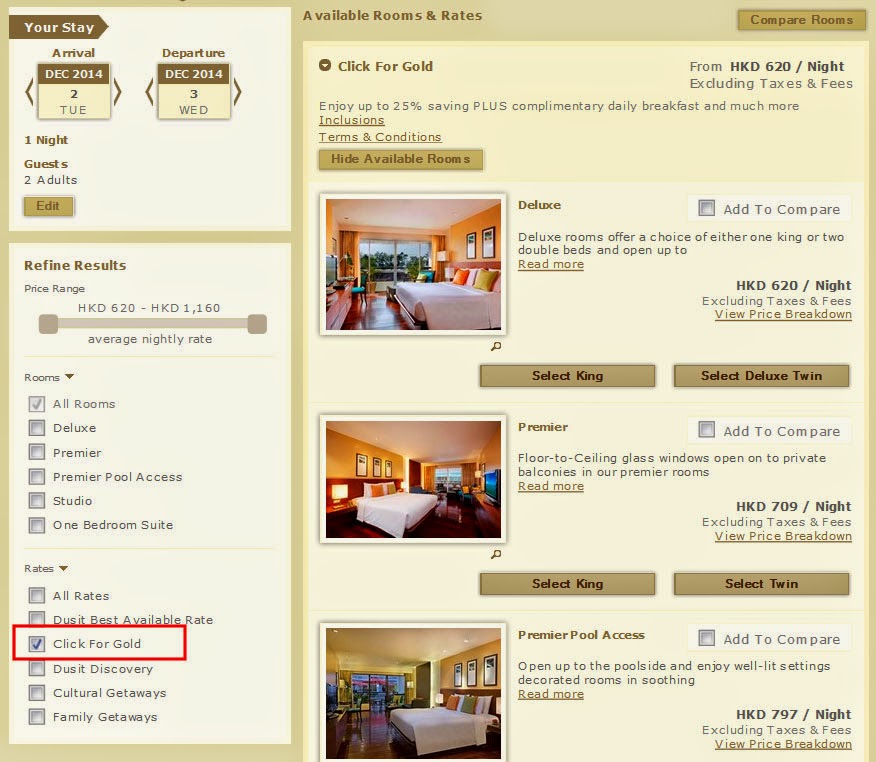The height and width of the screenshot is (762, 876).
Task: Open the Inclusions link
Action: click(351, 120)
